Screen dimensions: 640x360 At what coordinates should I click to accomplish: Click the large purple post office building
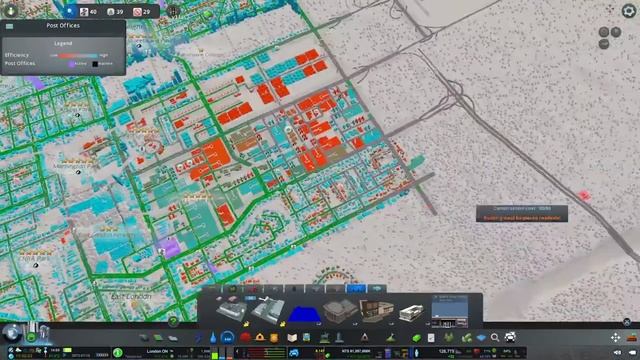tap(169, 247)
